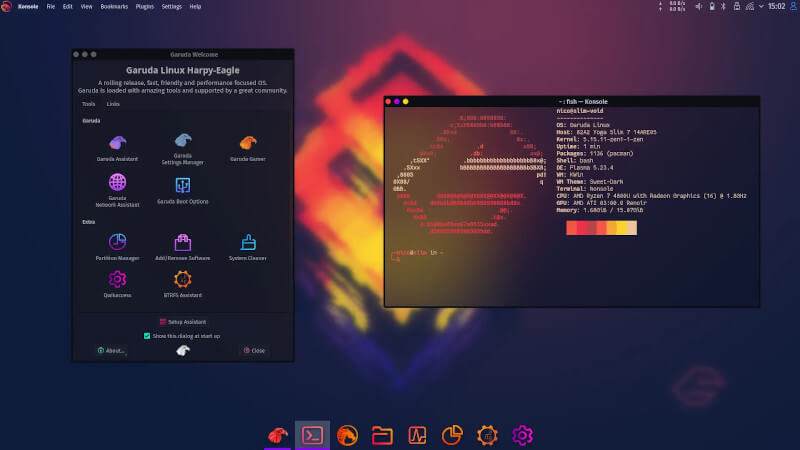Click the About button in Garuda Welcome

[111, 351]
